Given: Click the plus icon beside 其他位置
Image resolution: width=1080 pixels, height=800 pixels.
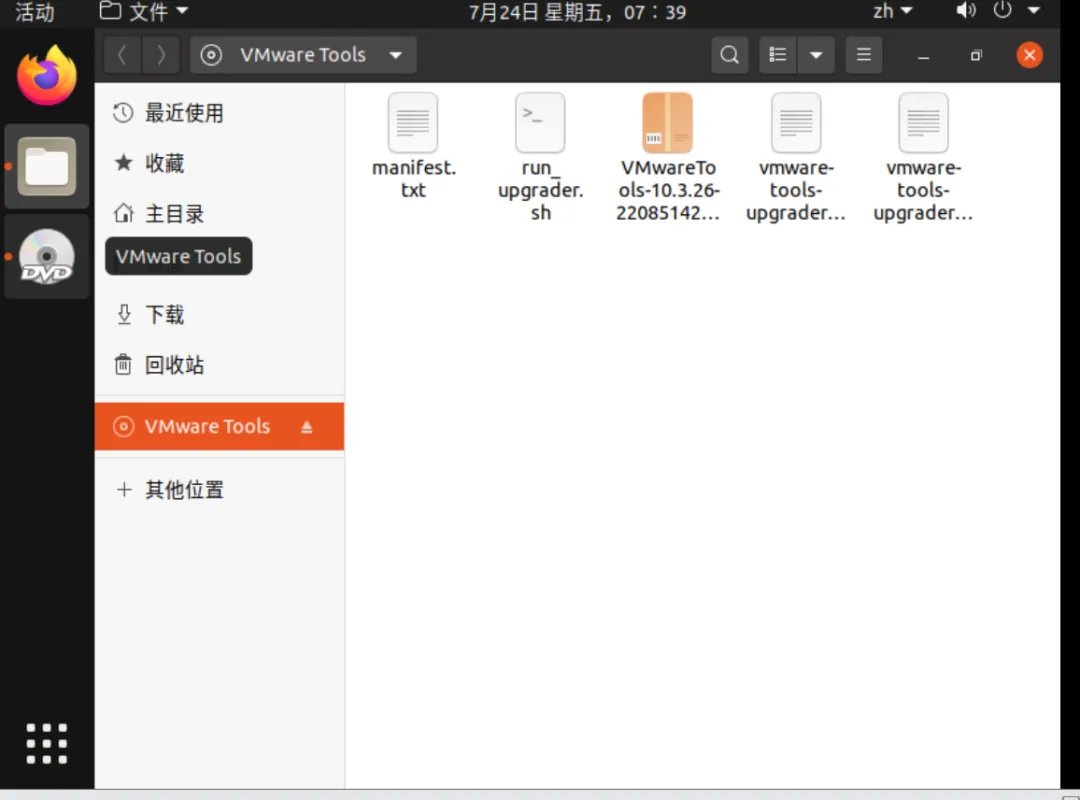Looking at the screenshot, I should pyautogui.click(x=124, y=490).
